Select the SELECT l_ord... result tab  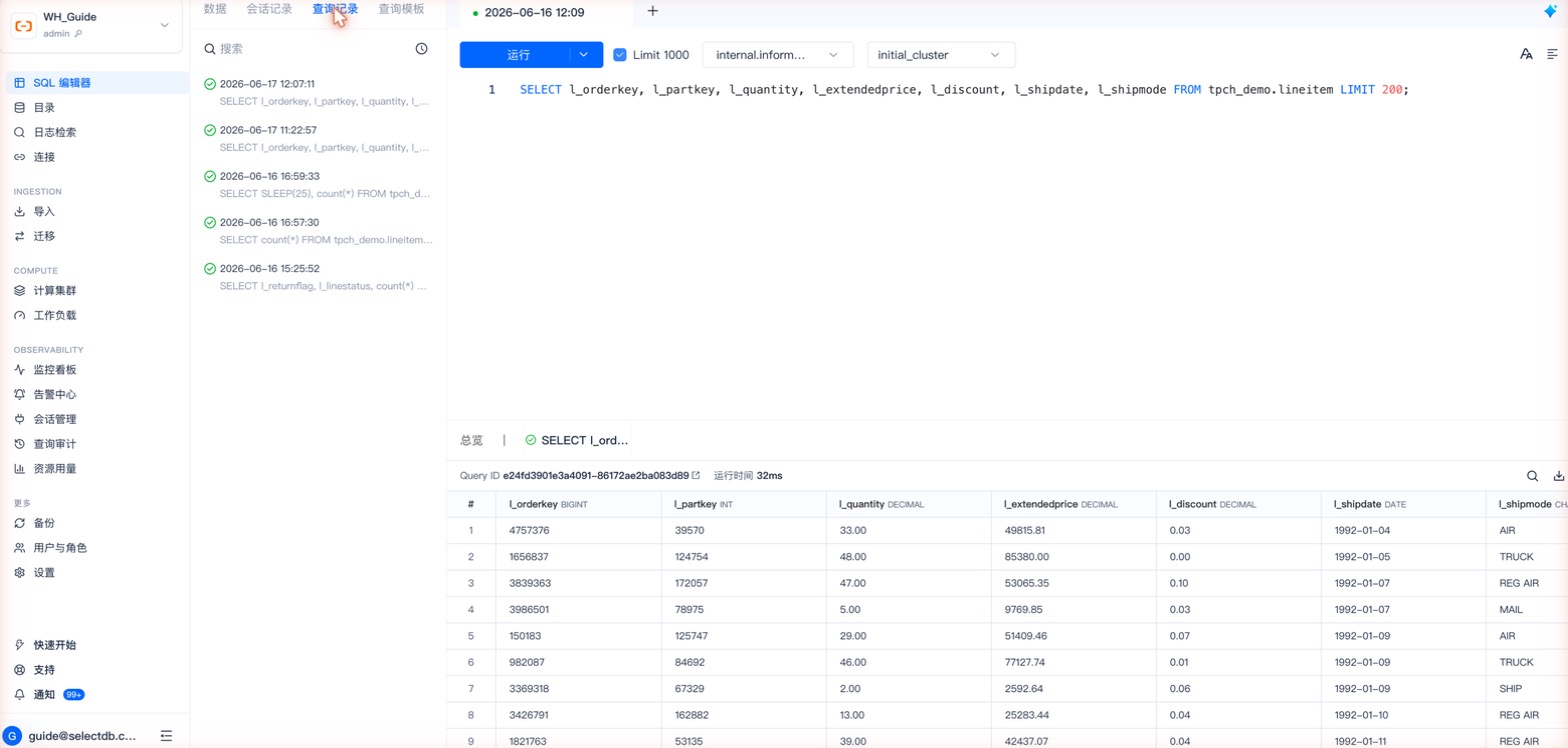(x=577, y=440)
